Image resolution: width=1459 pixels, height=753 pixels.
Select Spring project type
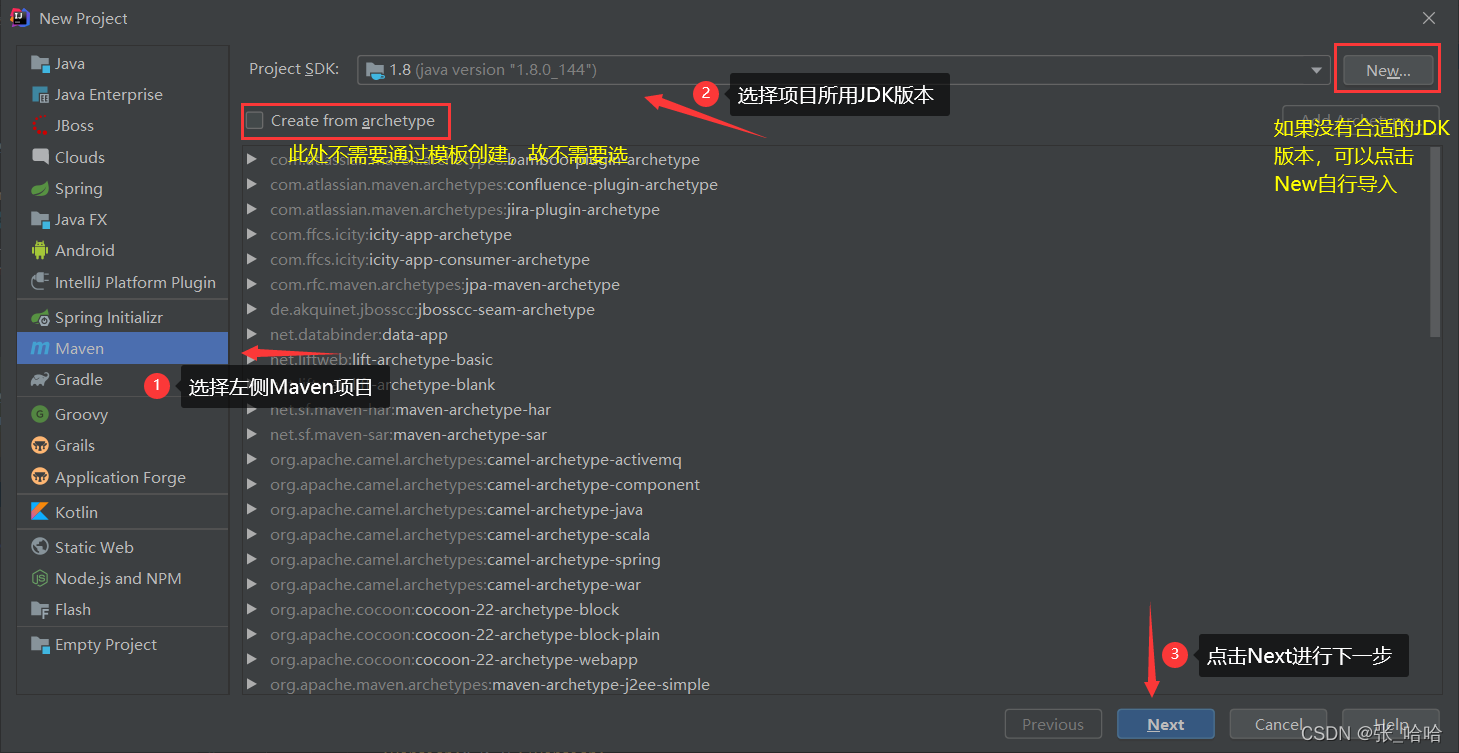[x=122, y=189]
